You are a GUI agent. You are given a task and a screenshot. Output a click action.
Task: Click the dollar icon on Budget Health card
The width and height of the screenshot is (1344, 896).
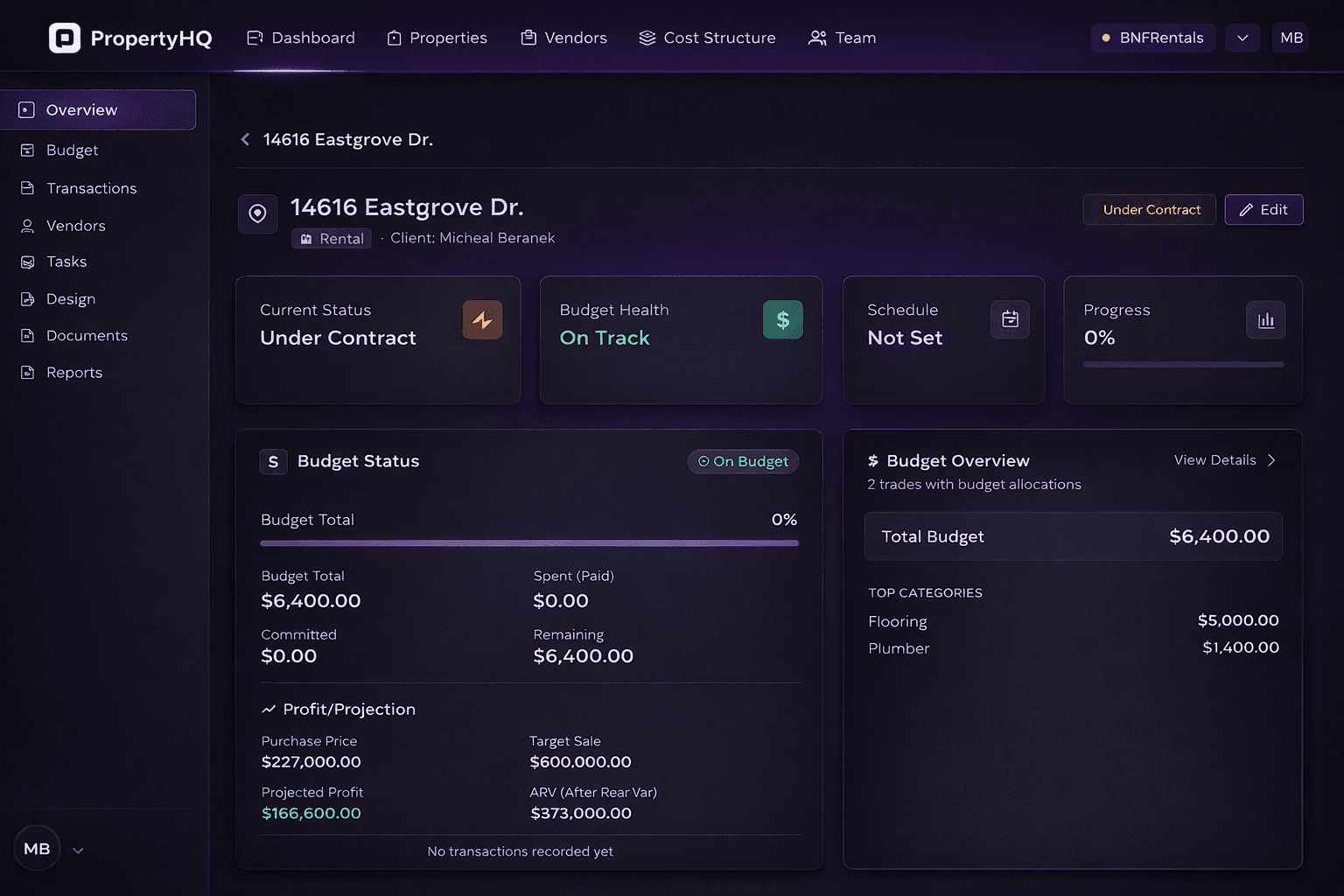pyautogui.click(x=782, y=319)
